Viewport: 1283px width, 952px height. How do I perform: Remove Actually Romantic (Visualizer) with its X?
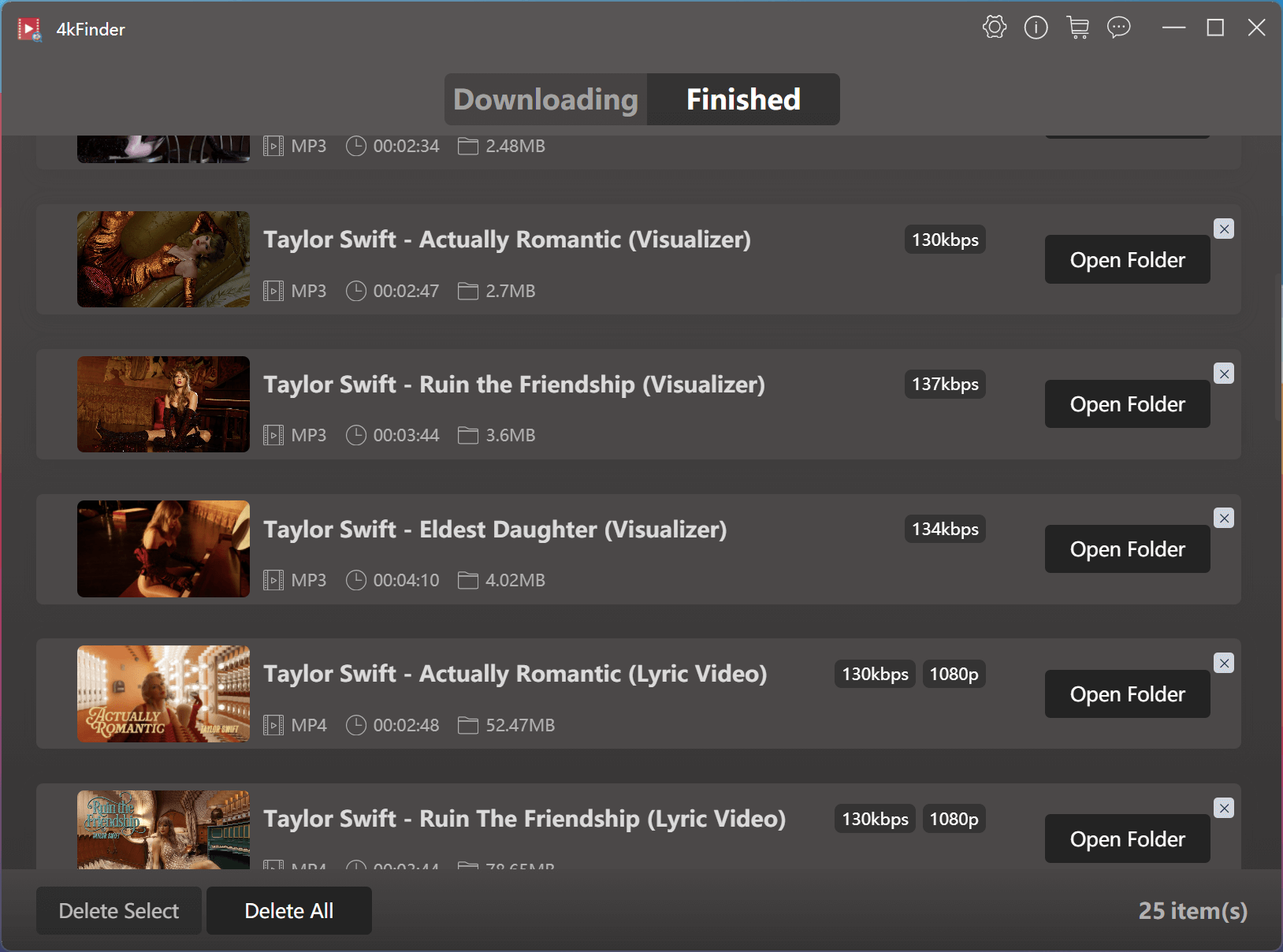tap(1224, 229)
